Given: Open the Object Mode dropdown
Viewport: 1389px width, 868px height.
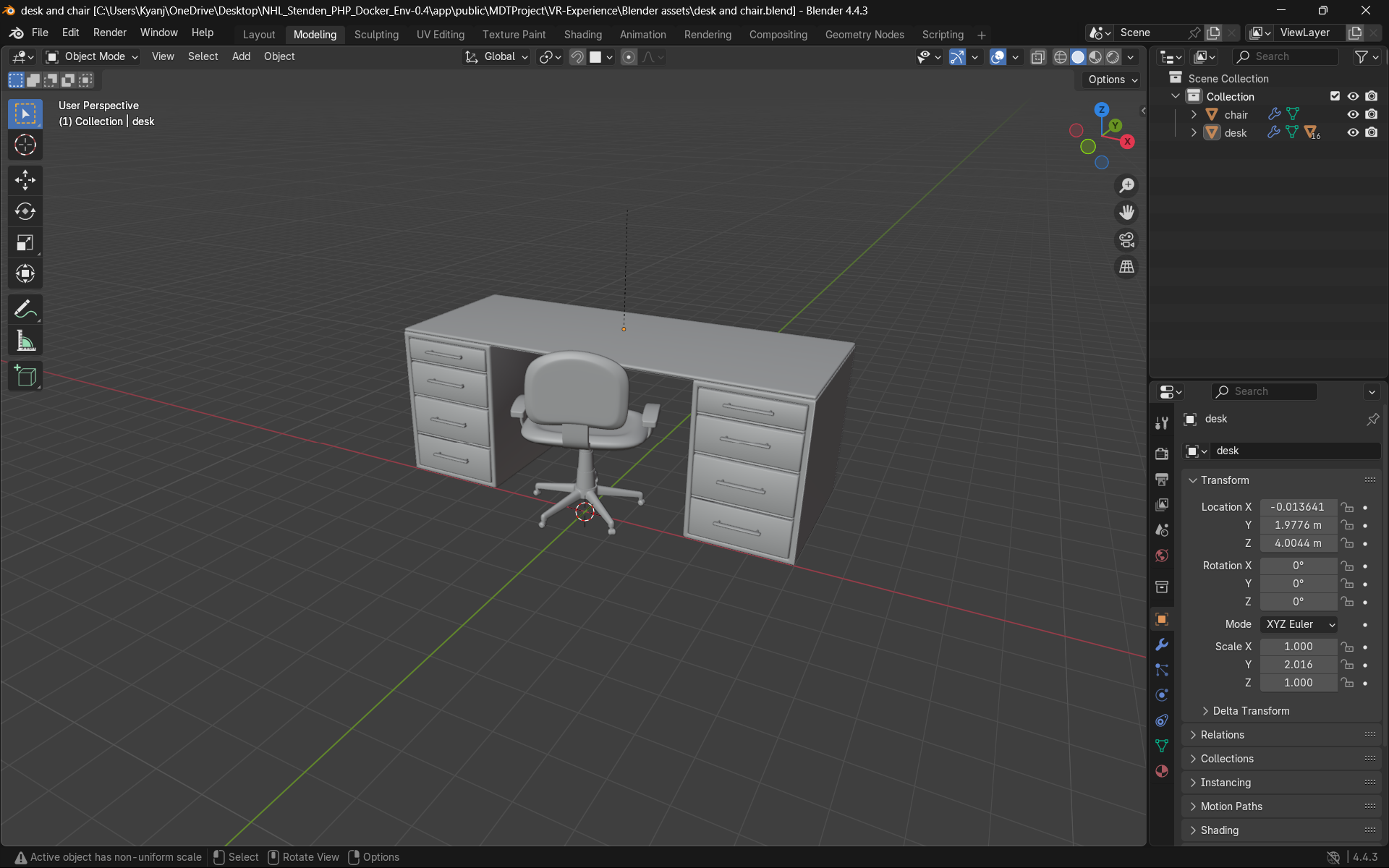Looking at the screenshot, I should [92, 56].
